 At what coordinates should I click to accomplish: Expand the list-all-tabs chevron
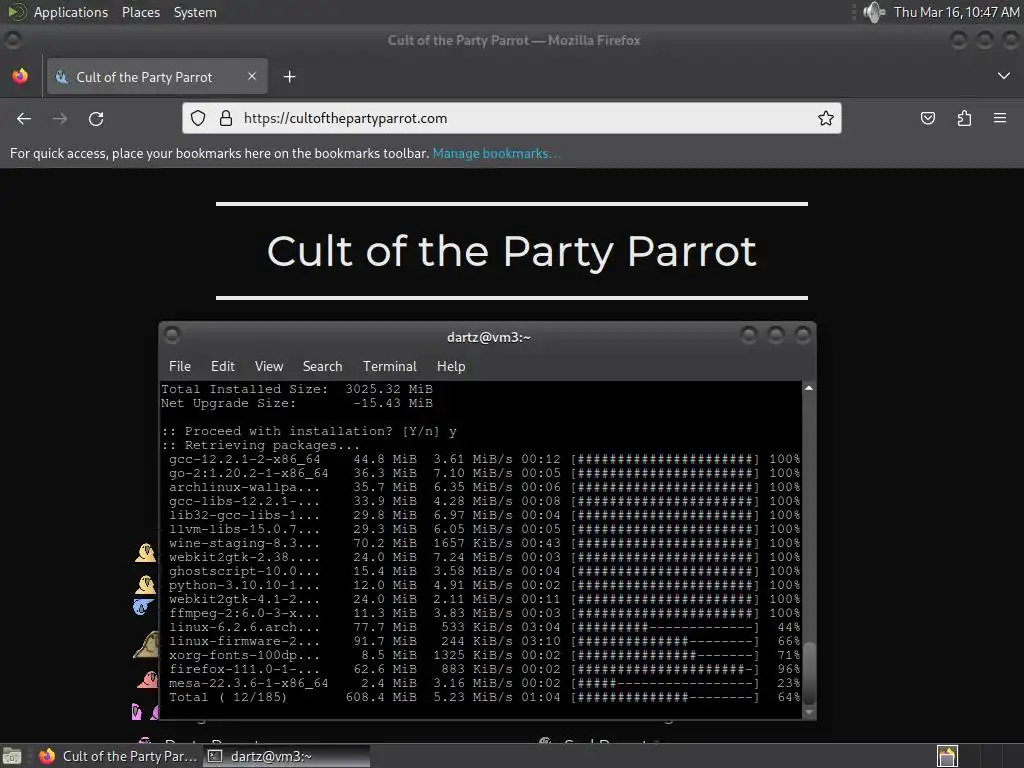click(1004, 76)
